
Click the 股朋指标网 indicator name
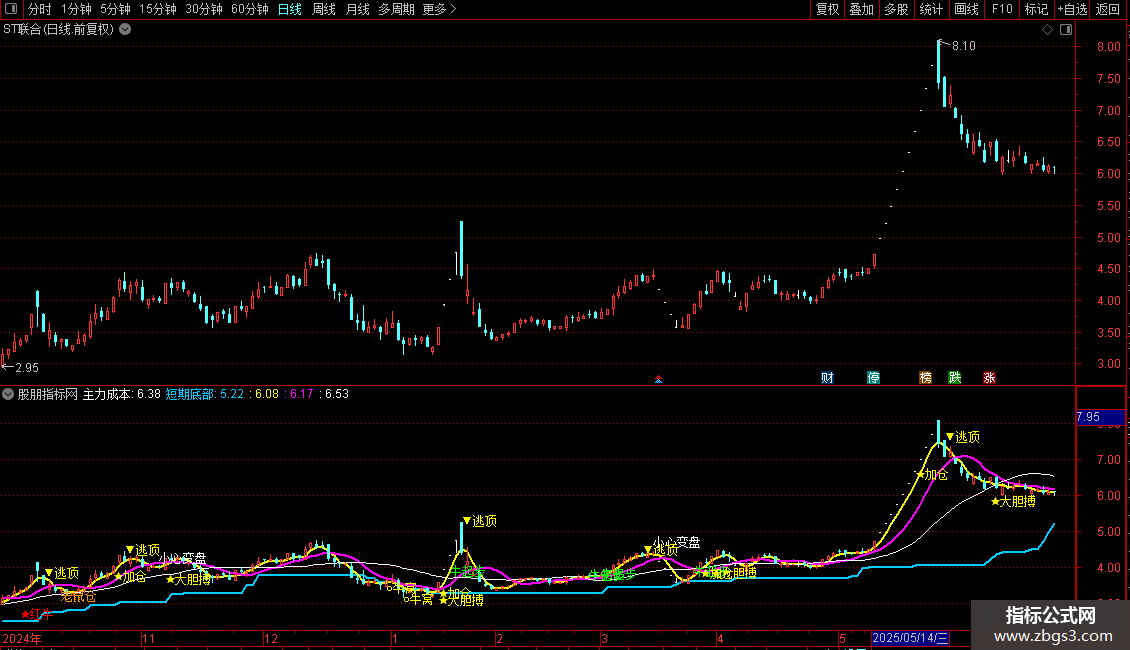tap(48, 394)
